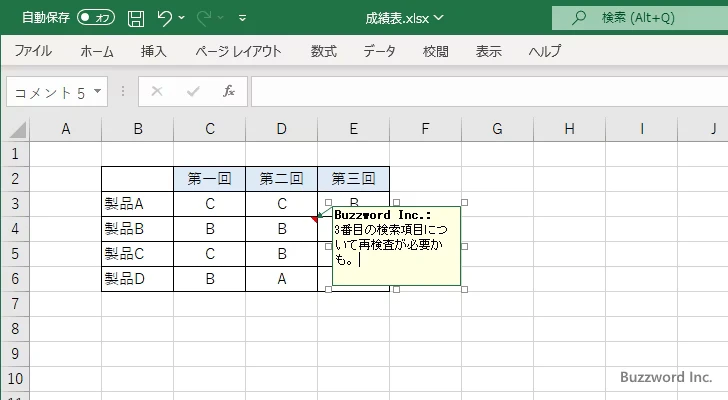728x400 pixels.
Task: Click the Undo arrow icon
Action: pos(164,18)
